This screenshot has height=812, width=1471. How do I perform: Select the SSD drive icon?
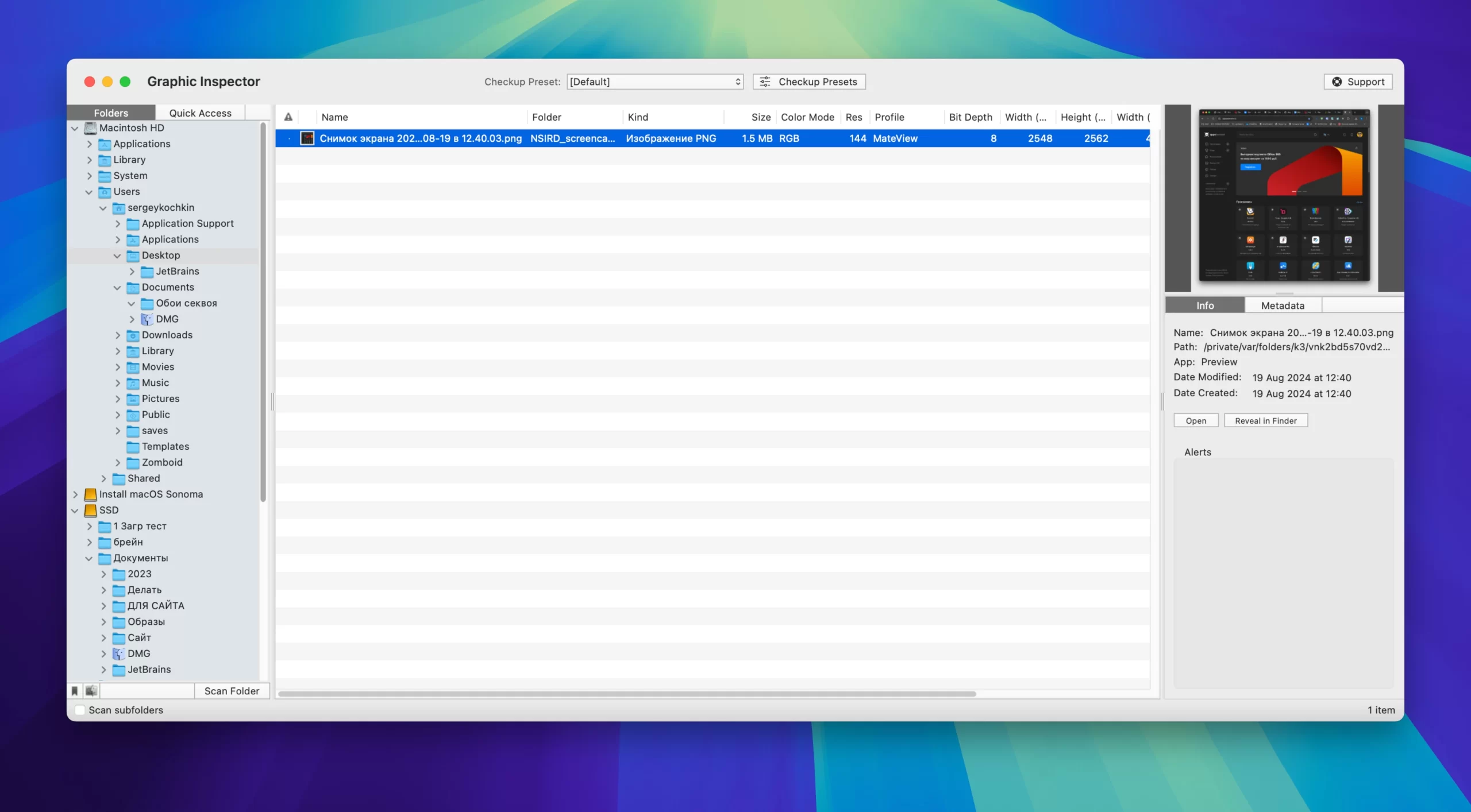pyautogui.click(x=91, y=510)
